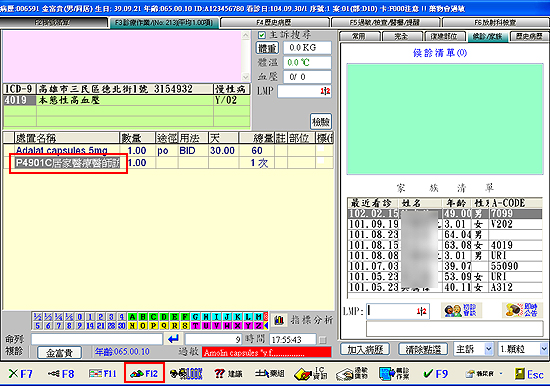Open the 藥組 drug group icon

click(x=269, y=374)
